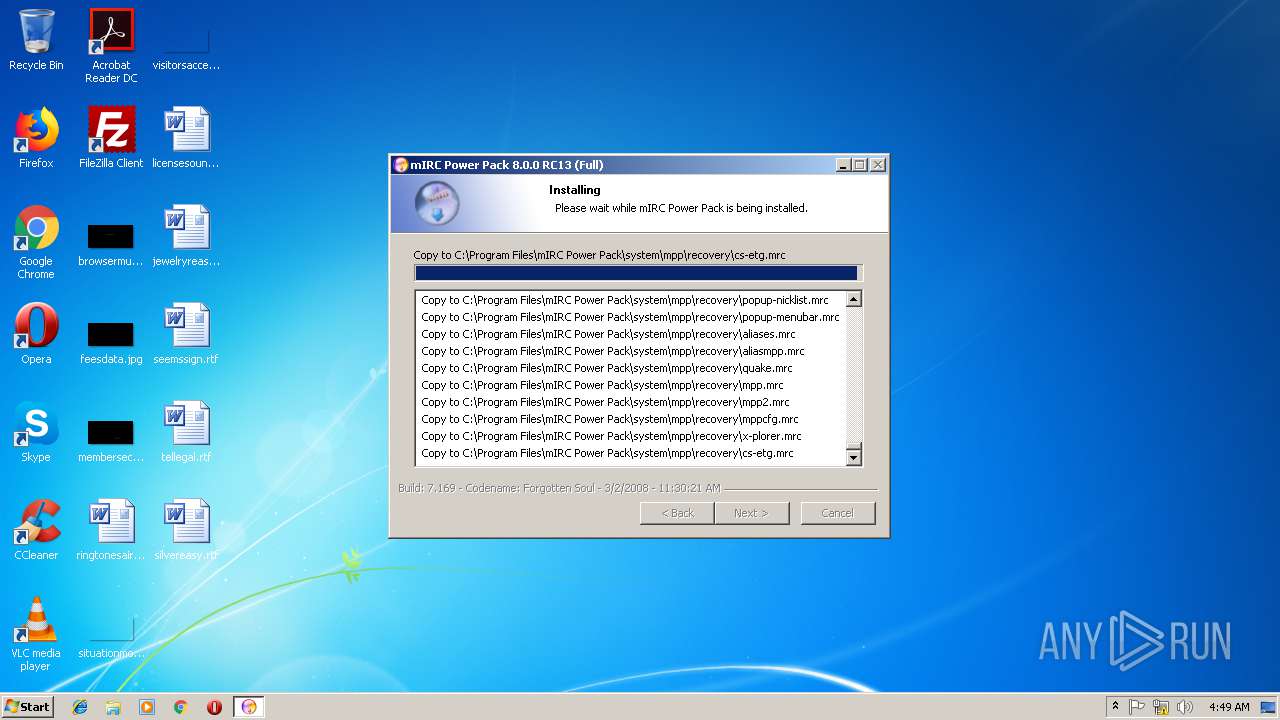1280x720 pixels.
Task: Open licensesoun Word document
Action: (186, 138)
